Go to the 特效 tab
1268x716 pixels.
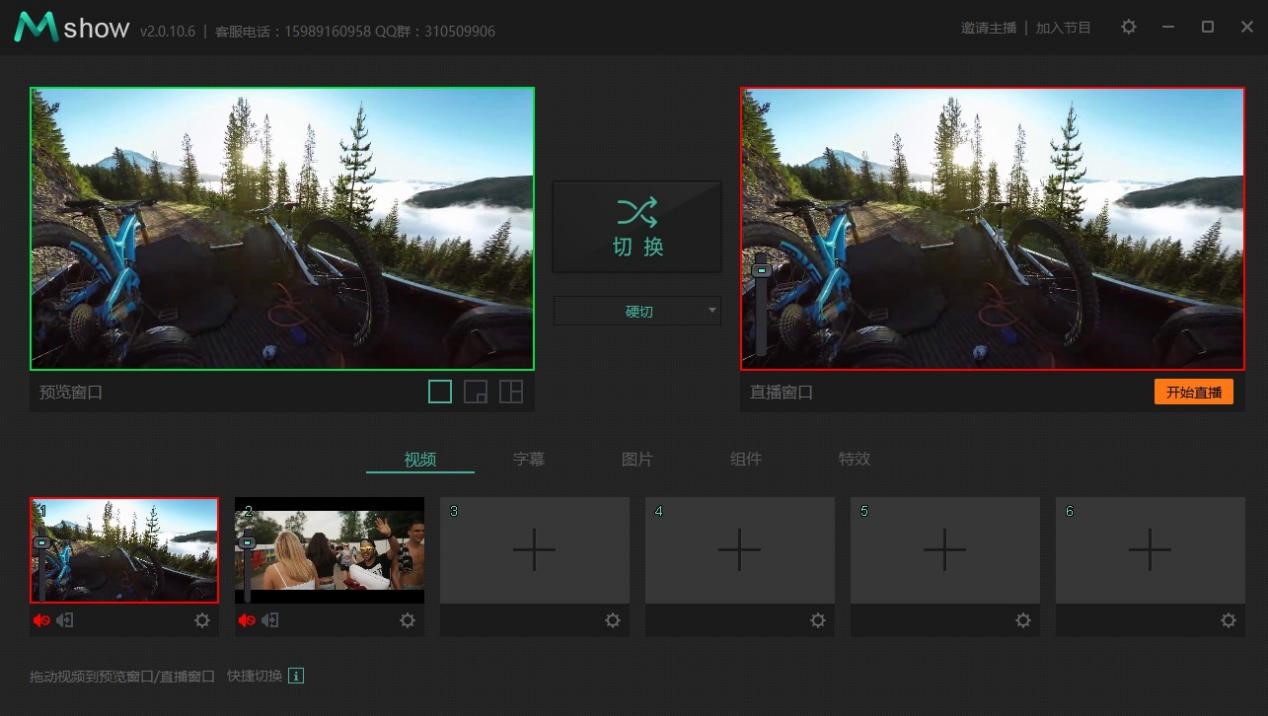[x=854, y=459]
